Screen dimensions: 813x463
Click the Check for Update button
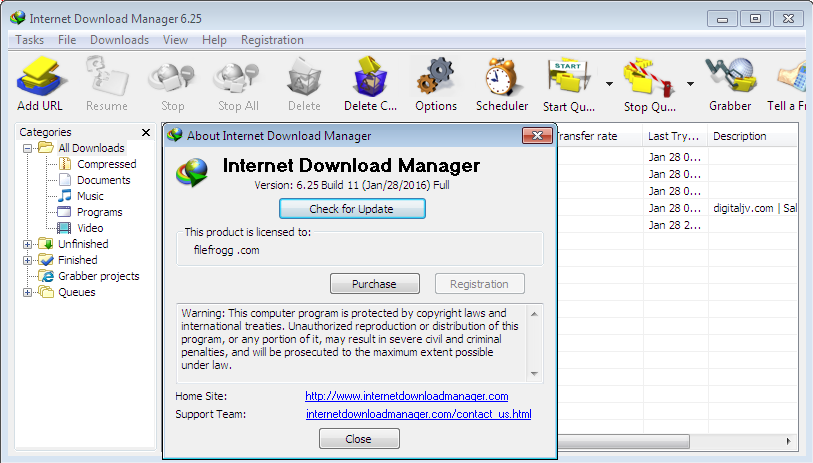(x=352, y=209)
